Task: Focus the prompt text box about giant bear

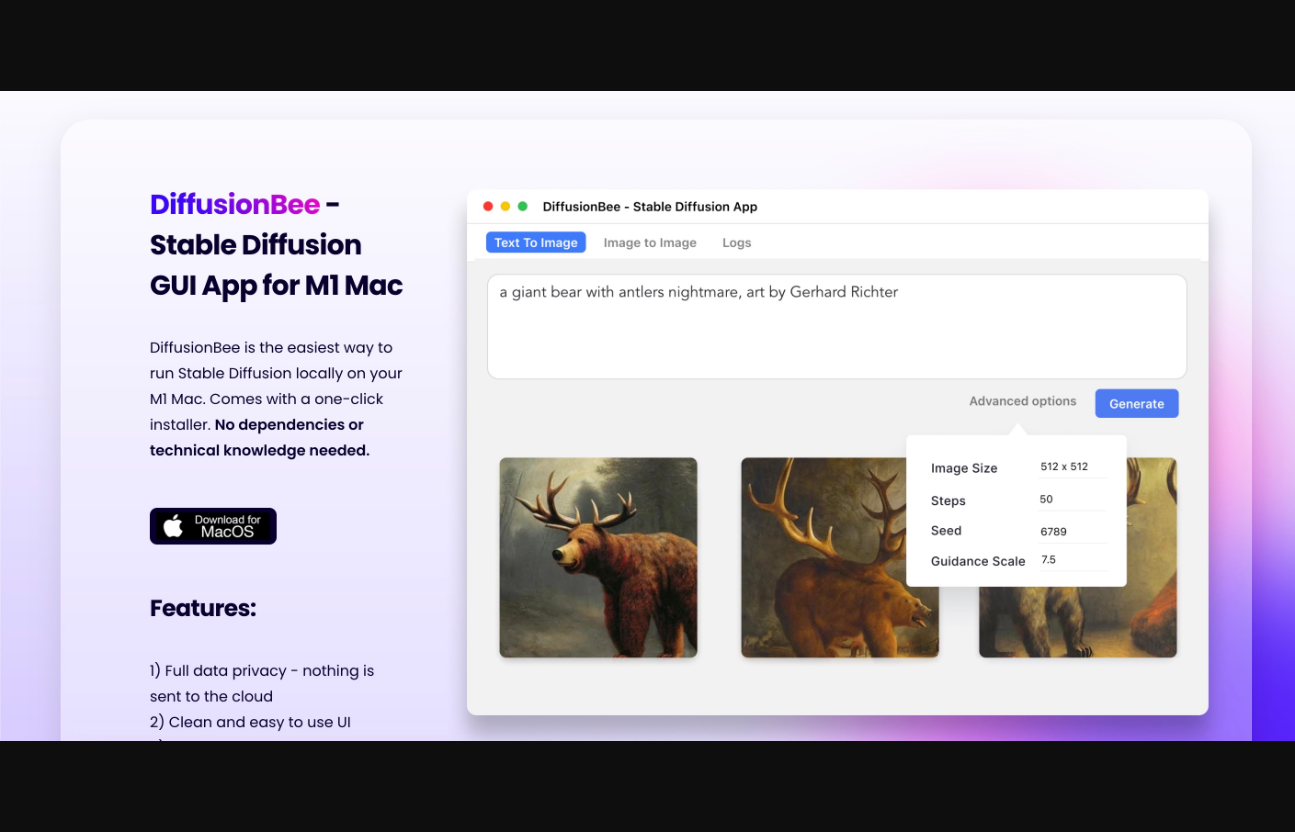Action: 836,327
